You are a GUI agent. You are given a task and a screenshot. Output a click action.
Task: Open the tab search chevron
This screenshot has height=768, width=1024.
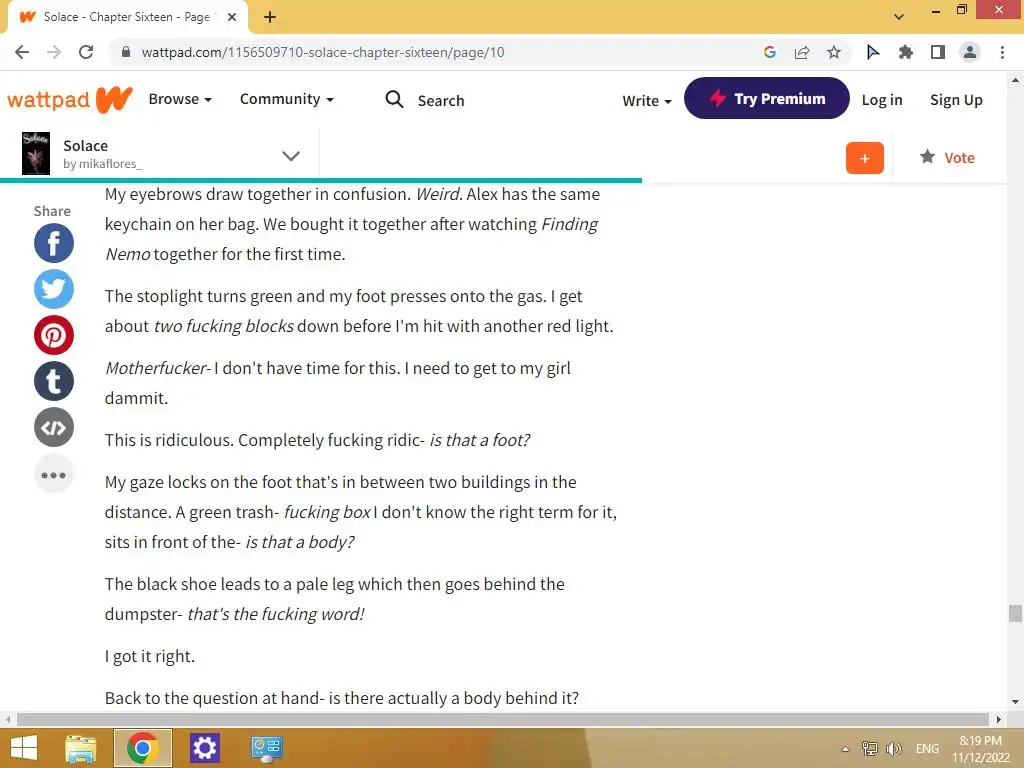click(899, 17)
